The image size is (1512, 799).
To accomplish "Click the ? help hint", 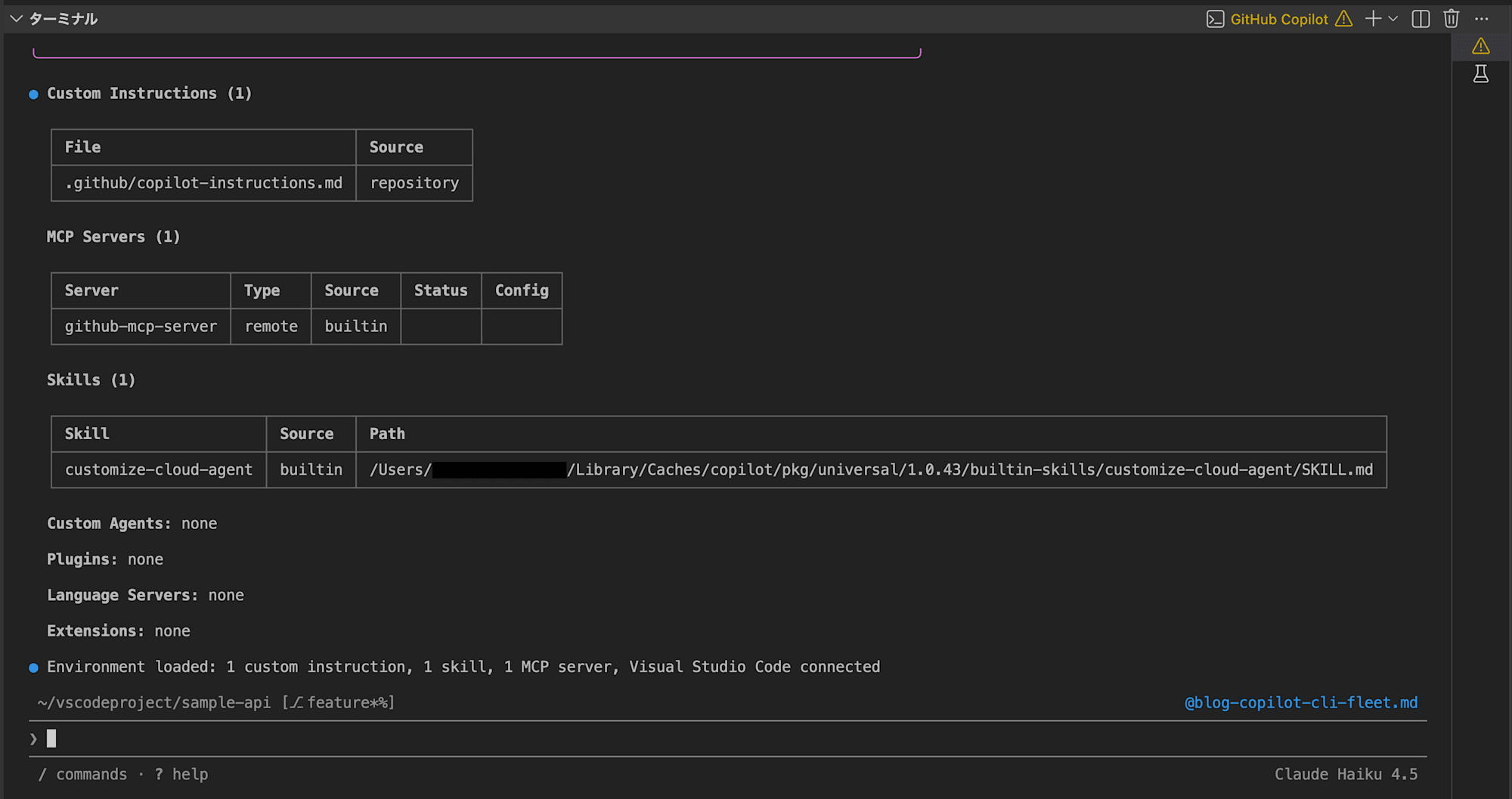I will coord(181,775).
